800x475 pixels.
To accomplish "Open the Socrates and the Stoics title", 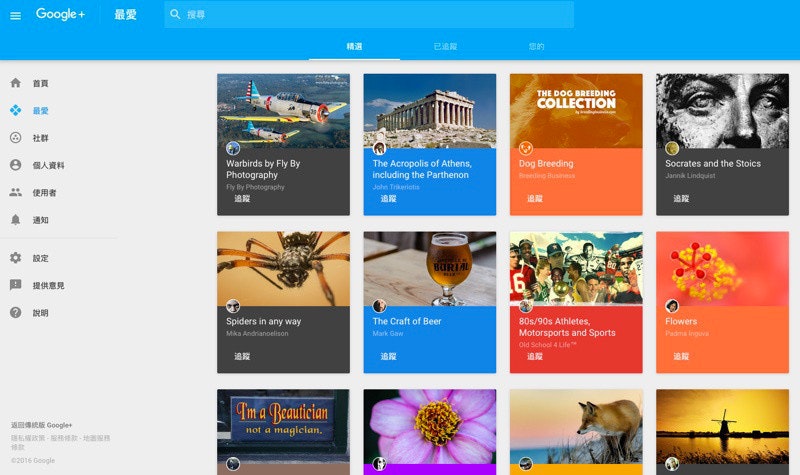I will (713, 163).
